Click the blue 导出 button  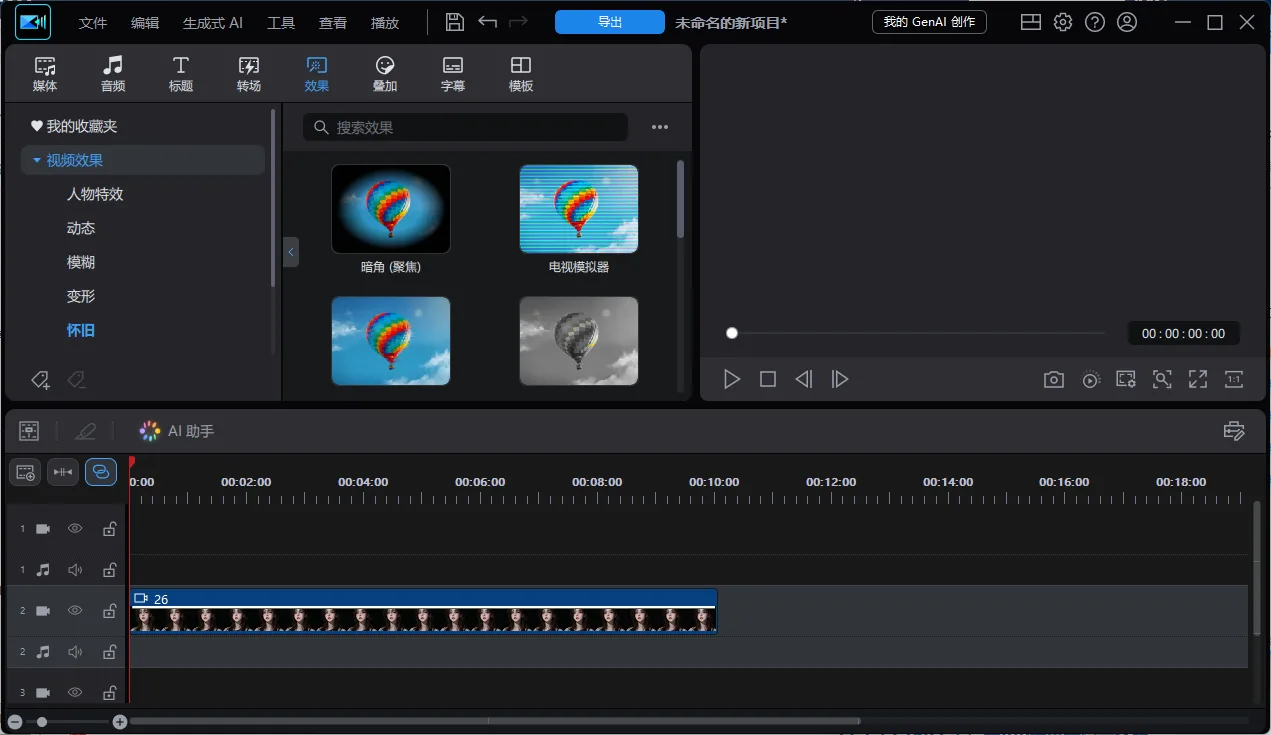(610, 22)
